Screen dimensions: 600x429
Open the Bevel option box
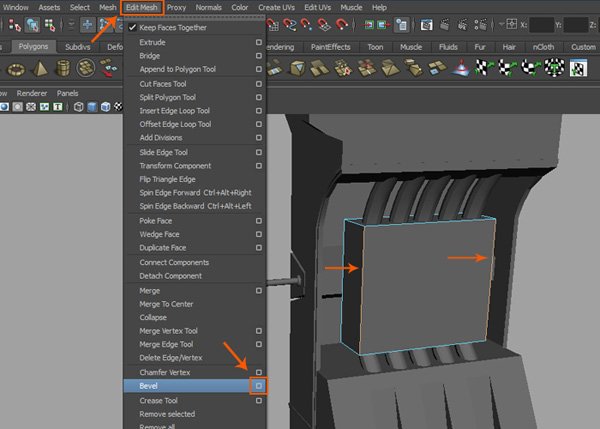(259, 386)
